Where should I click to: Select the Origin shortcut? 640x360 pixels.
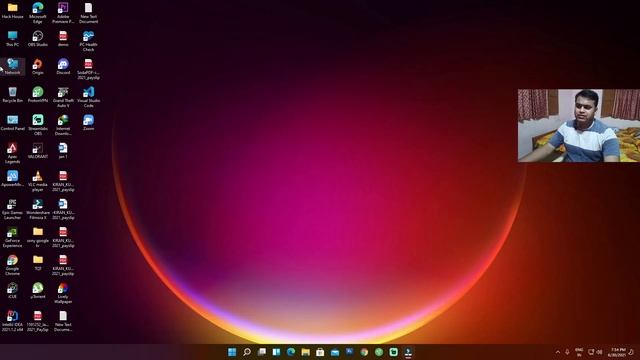(38, 67)
